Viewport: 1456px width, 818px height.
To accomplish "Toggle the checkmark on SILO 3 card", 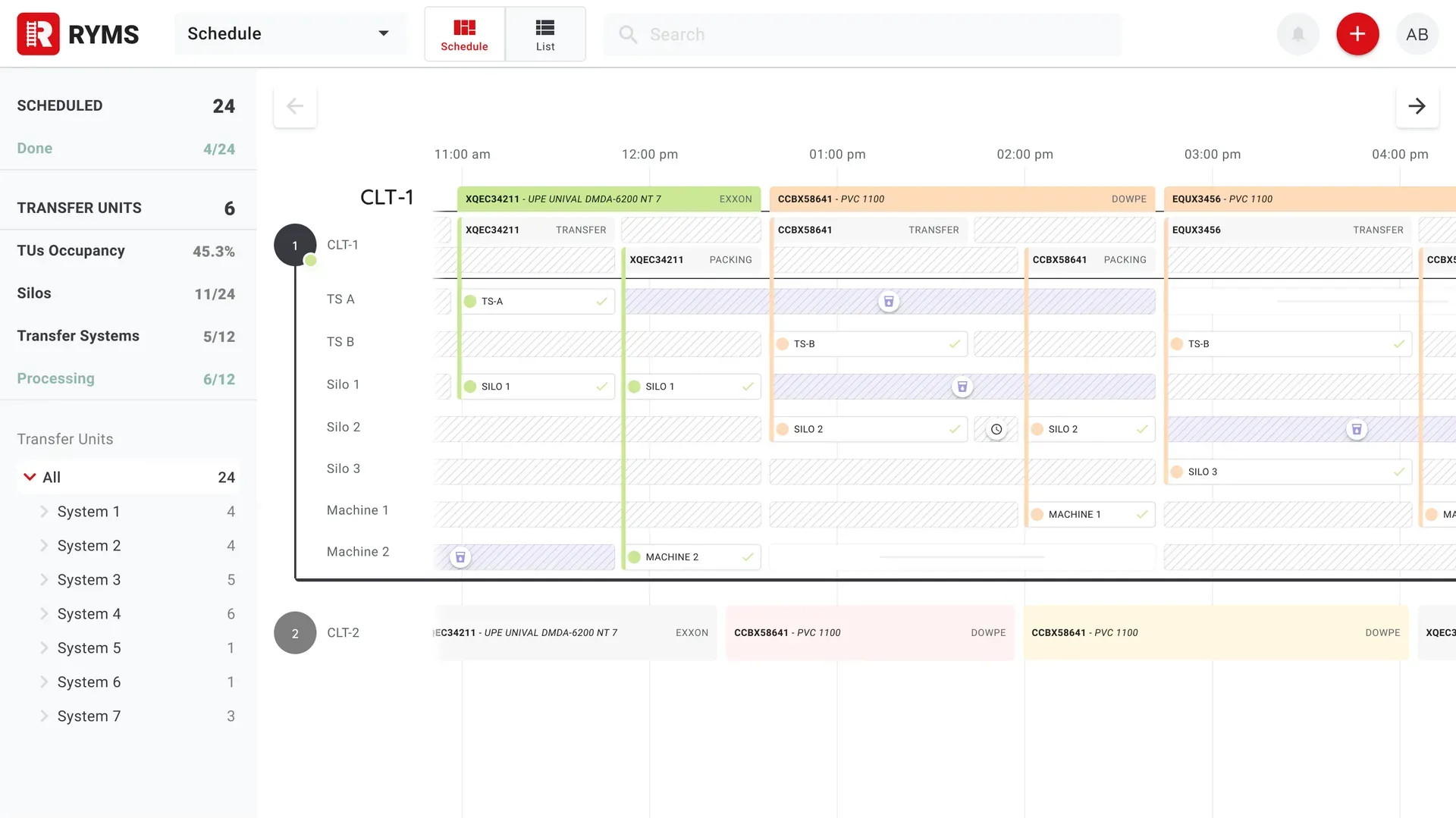I will point(1398,472).
